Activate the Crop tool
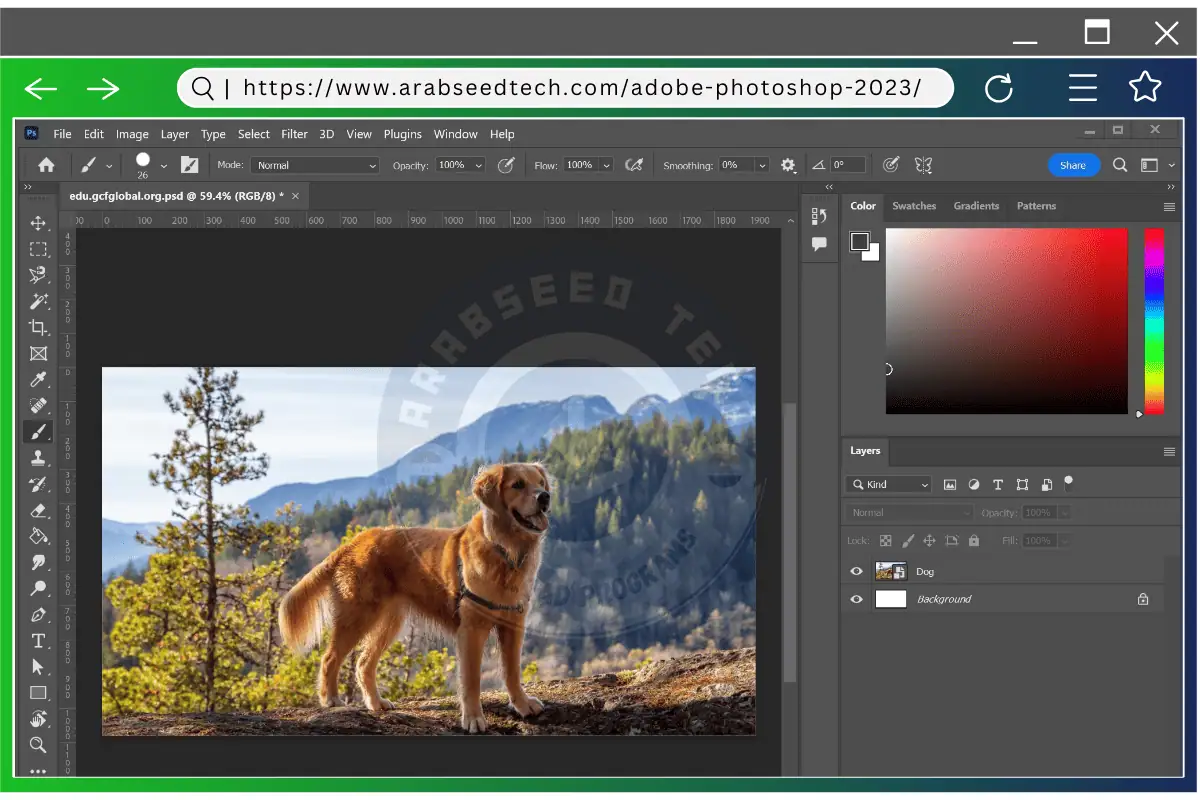 [38, 327]
